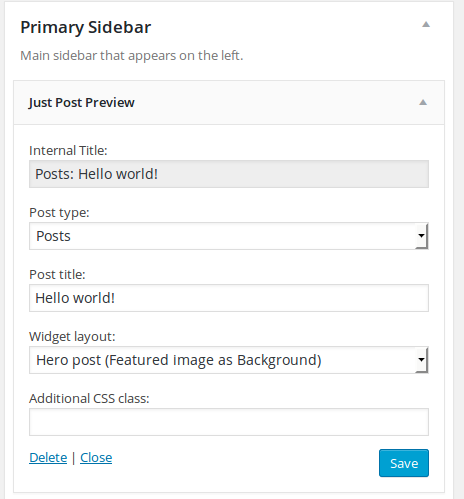Open the Widget layout select showing Hero post
464x499 pixels.
[x=229, y=360]
